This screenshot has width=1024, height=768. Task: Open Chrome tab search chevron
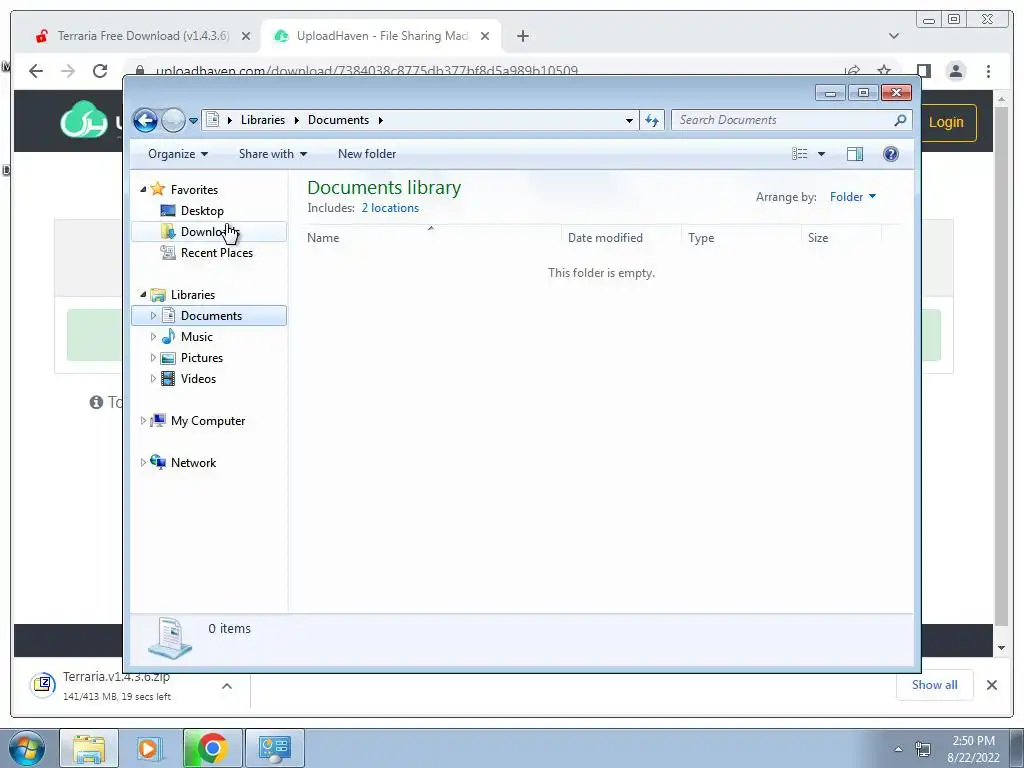[x=894, y=36]
